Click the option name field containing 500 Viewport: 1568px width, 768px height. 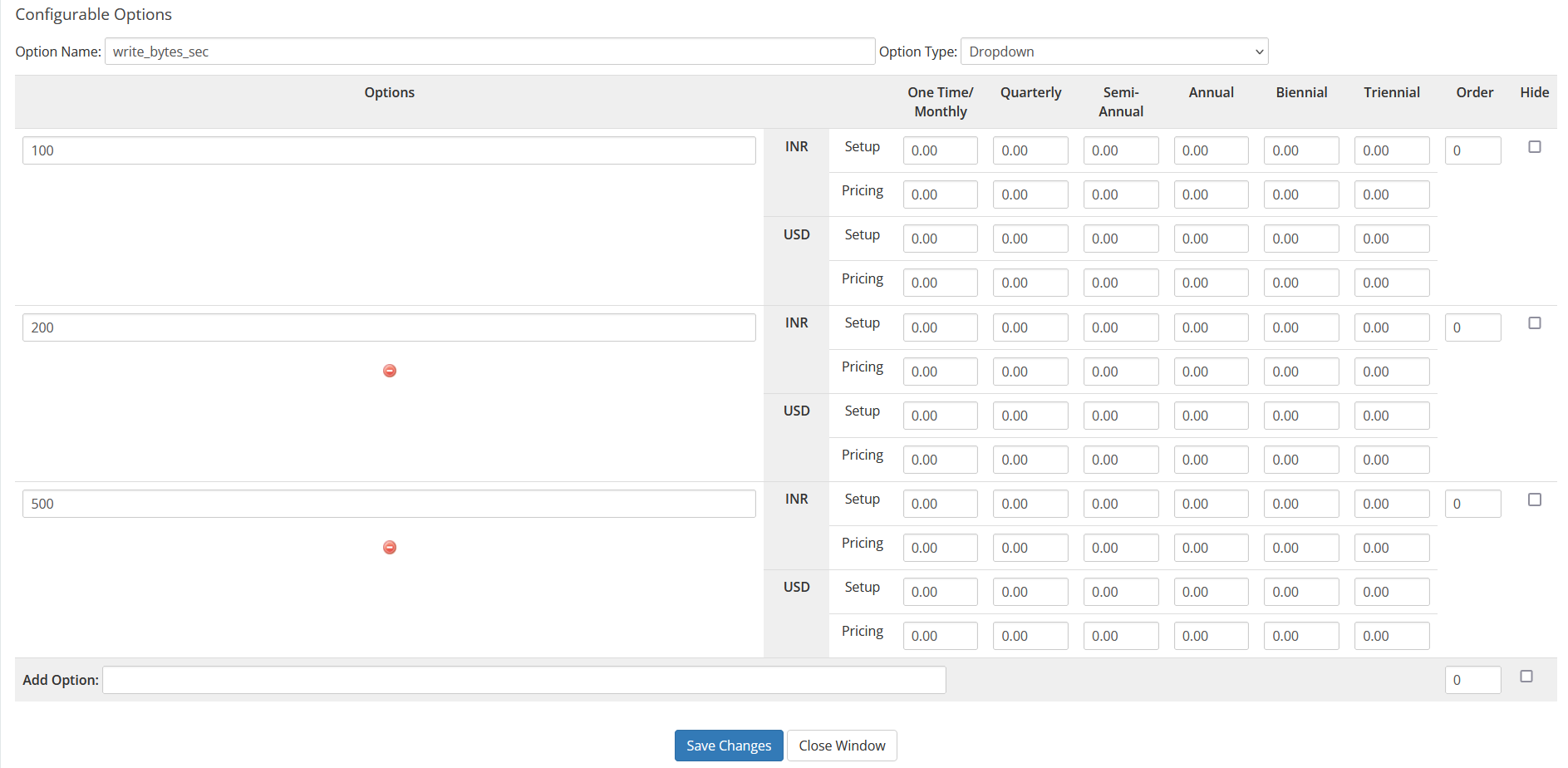click(x=389, y=504)
